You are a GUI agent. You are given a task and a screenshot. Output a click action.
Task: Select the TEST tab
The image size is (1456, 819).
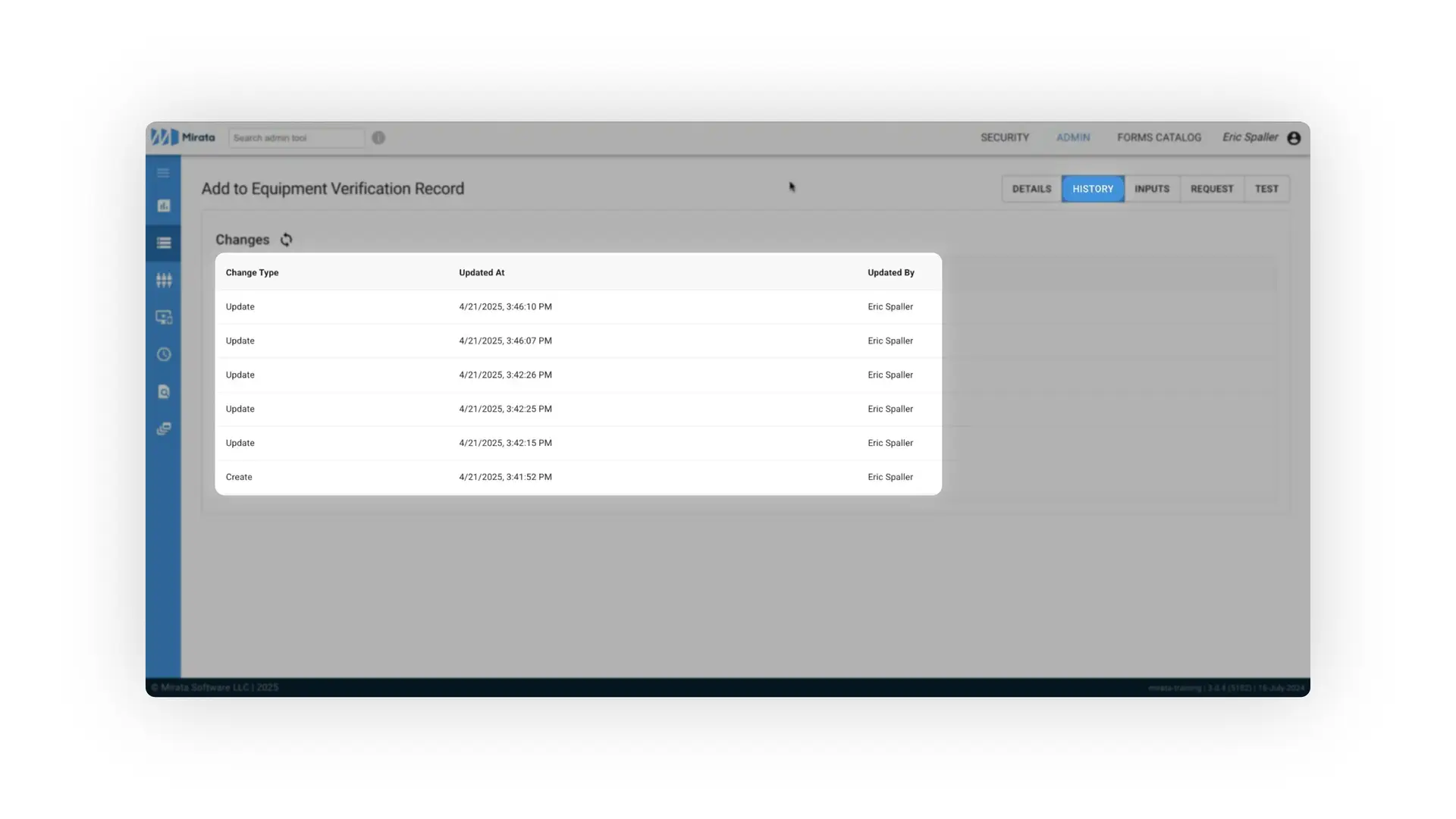point(1266,189)
